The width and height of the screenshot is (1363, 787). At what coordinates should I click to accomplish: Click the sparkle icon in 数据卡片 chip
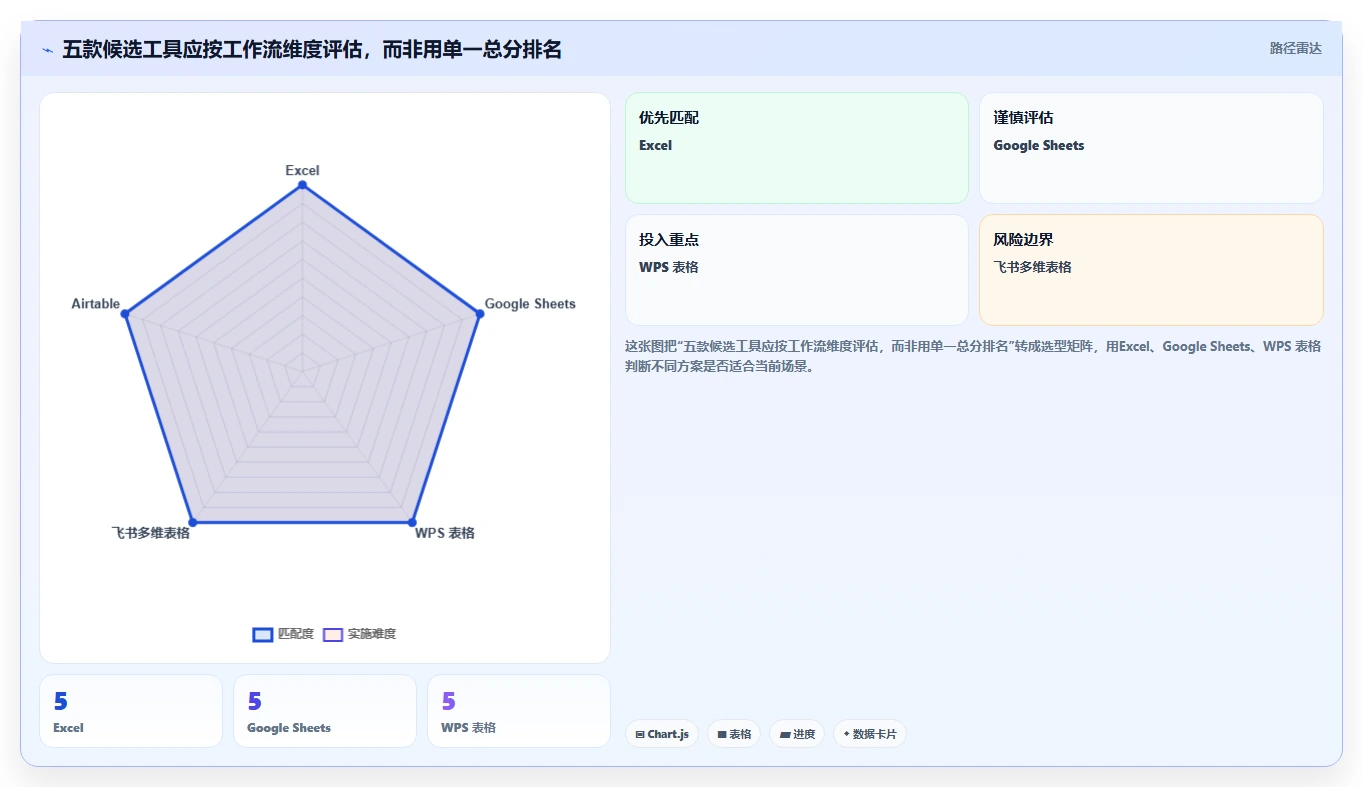[x=846, y=734]
